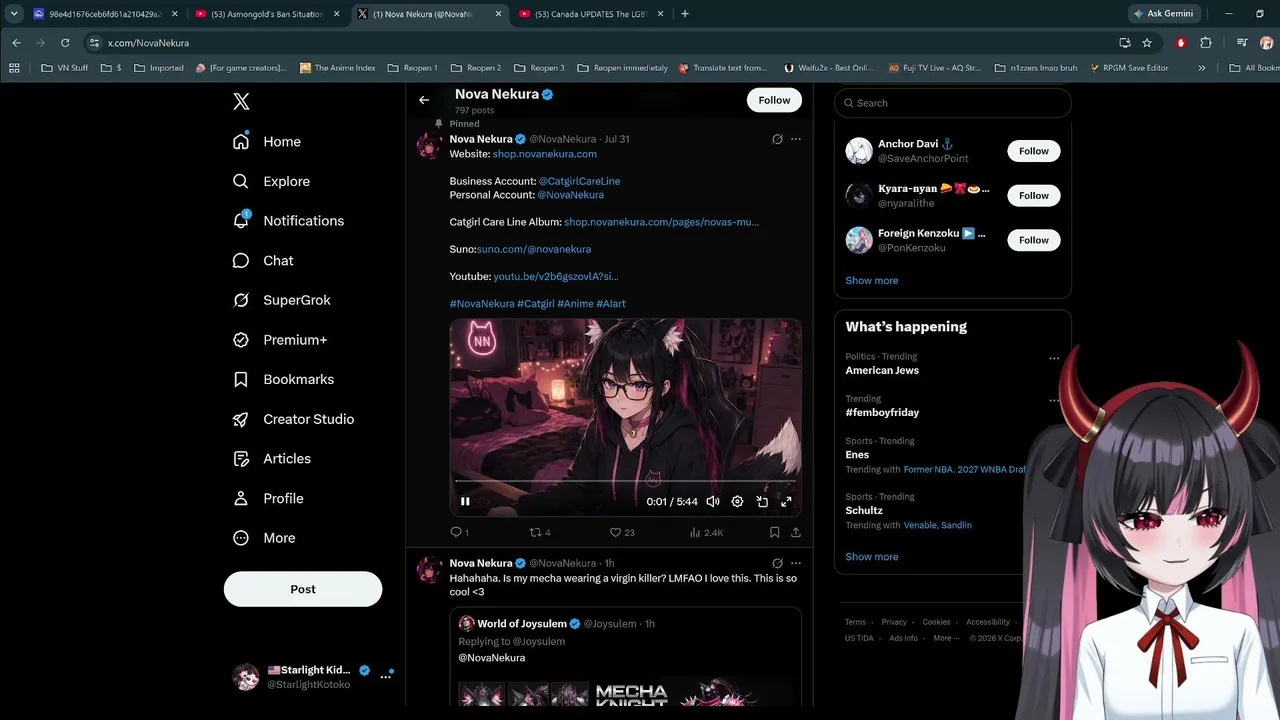Viewport: 1280px width, 720px height.
Task: Show the hidden bookmarks overflow chevron
Action: tap(1202, 68)
